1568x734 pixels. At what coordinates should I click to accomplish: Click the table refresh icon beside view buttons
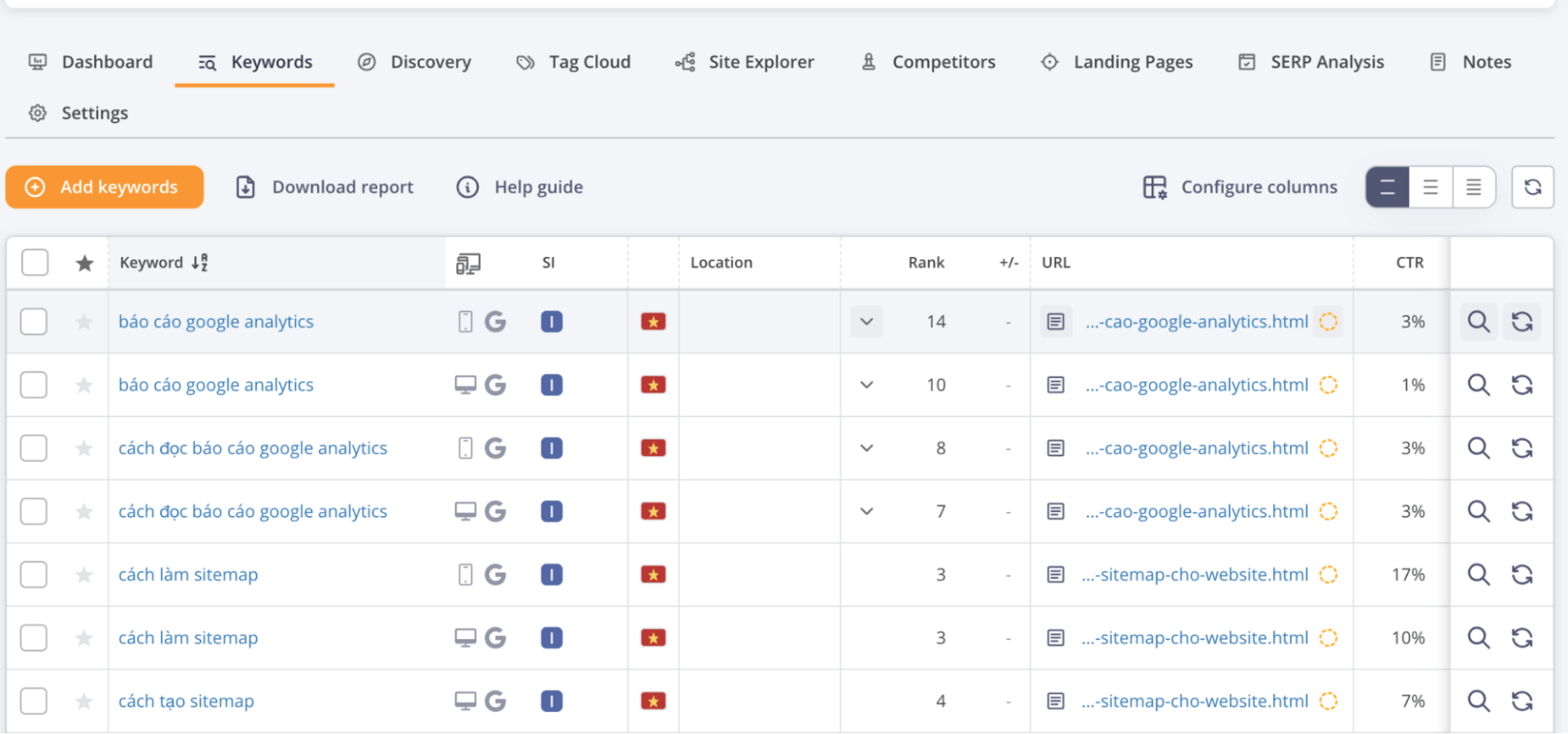point(1533,187)
